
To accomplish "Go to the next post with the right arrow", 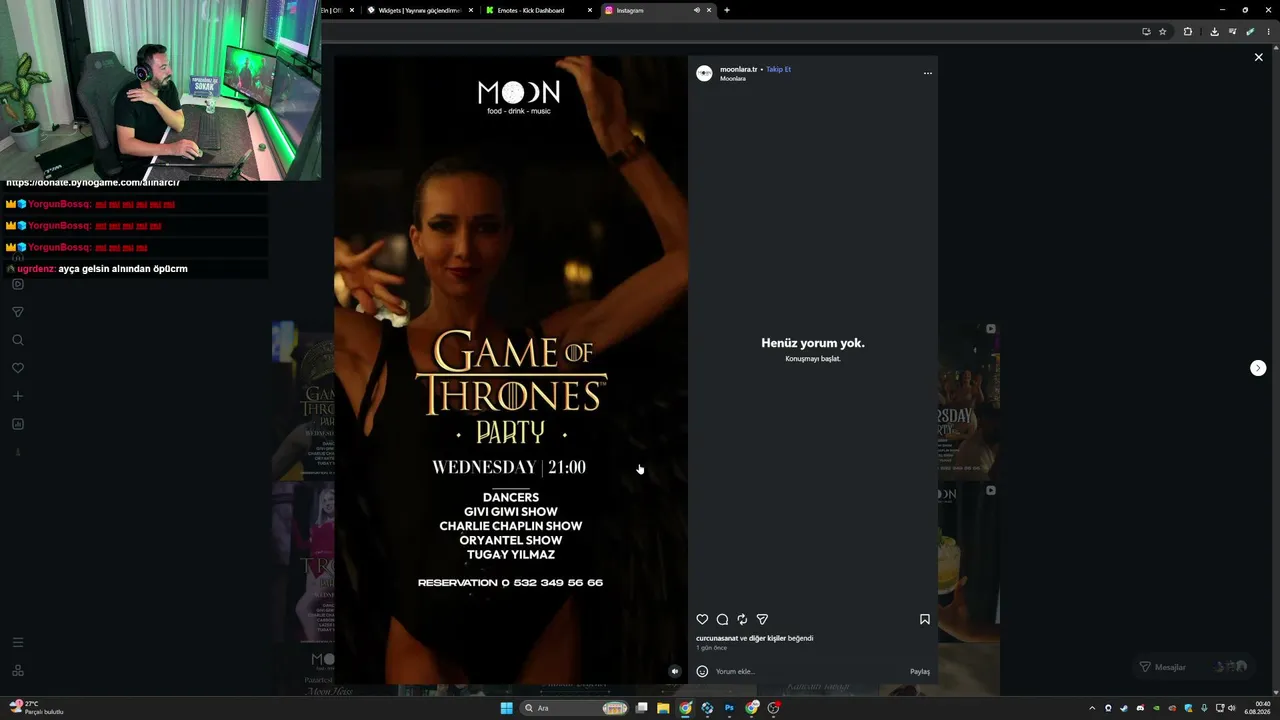I will point(1258,368).
